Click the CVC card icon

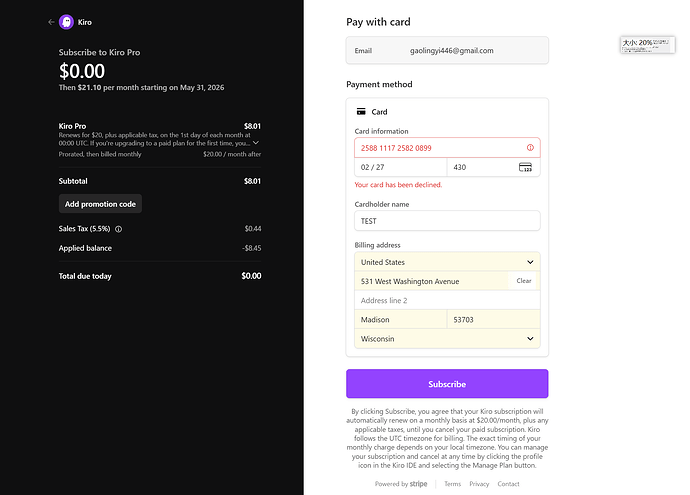[525, 167]
